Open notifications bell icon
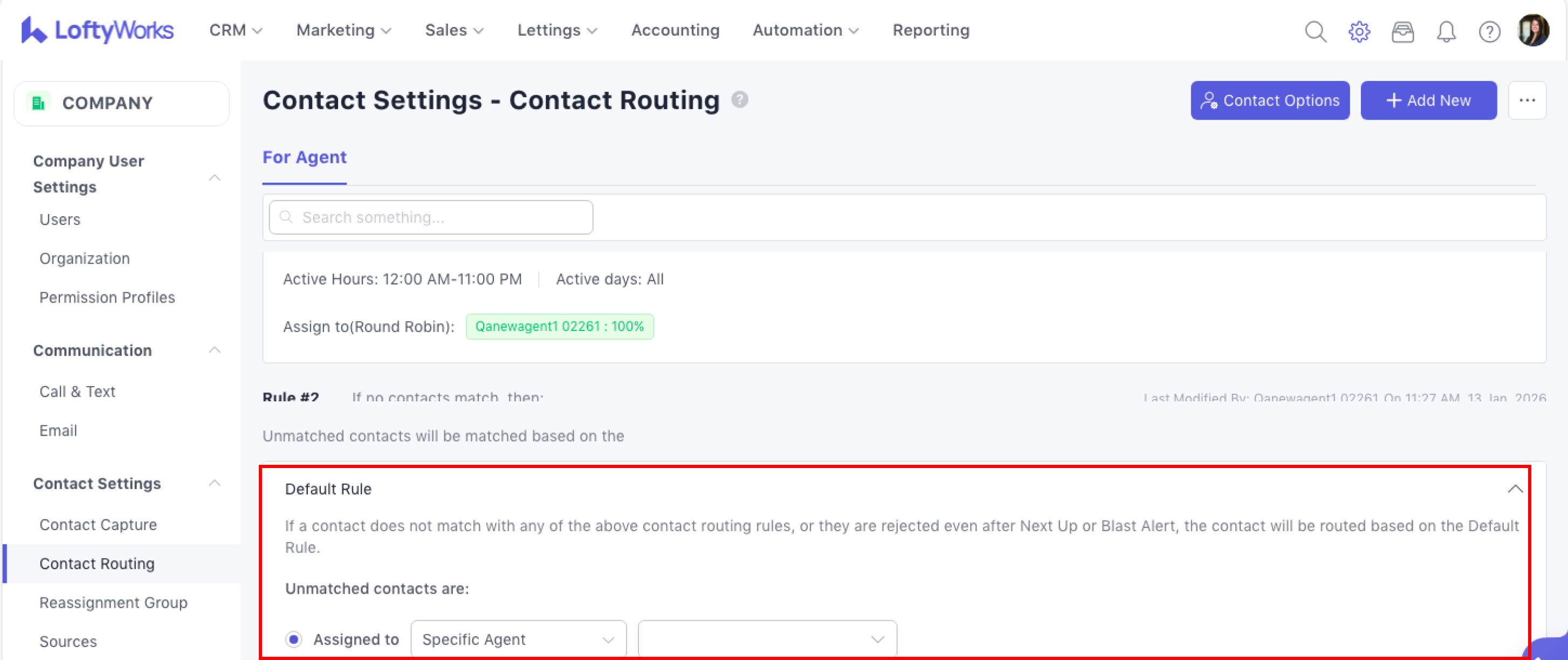The width and height of the screenshot is (1568, 660). (1446, 31)
